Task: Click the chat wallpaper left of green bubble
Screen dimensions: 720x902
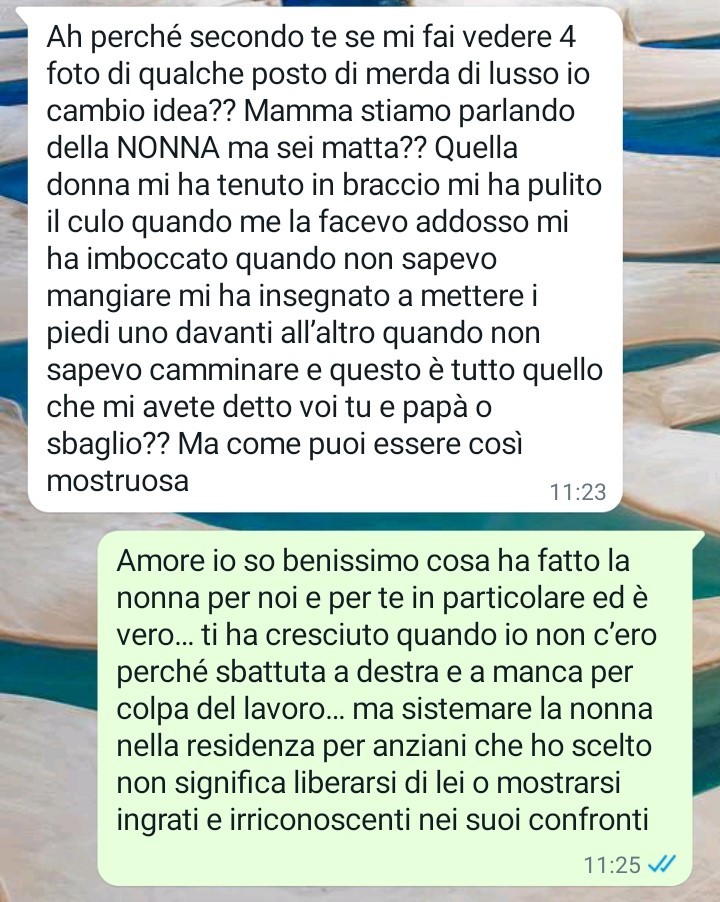Action: click(x=49, y=709)
